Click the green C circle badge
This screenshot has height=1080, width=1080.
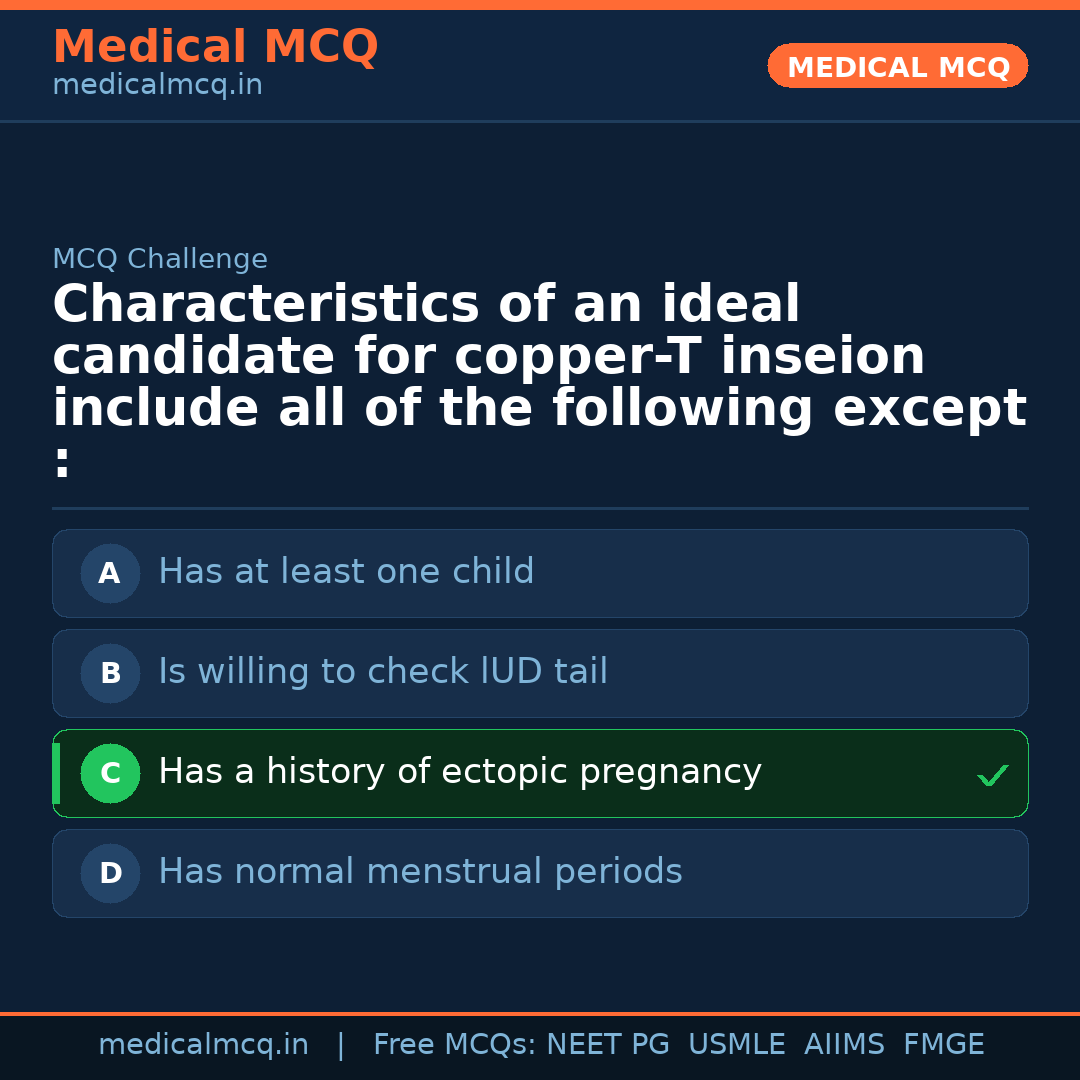click(110, 774)
